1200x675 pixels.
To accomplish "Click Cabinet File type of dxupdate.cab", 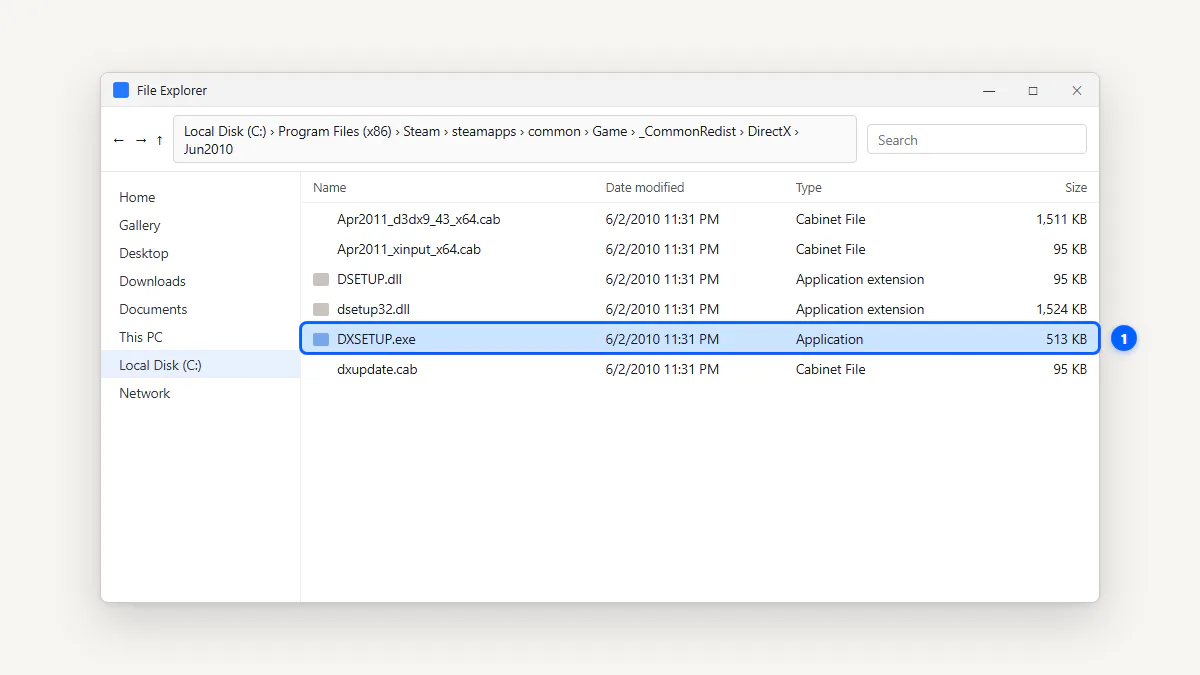I will pyautogui.click(x=831, y=369).
